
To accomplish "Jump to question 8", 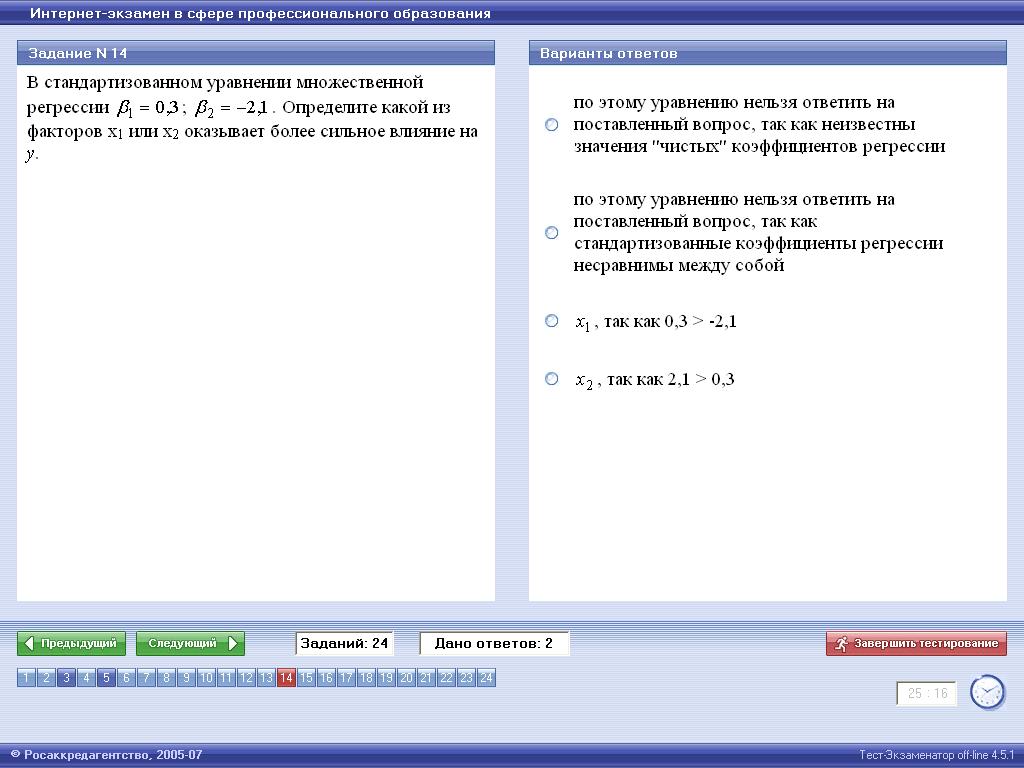I will [167, 678].
